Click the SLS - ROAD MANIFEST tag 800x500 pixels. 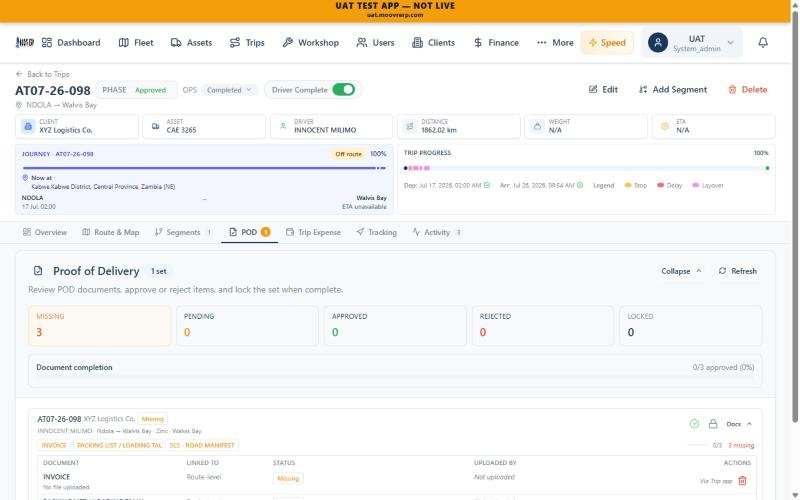pyautogui.click(x=202, y=445)
